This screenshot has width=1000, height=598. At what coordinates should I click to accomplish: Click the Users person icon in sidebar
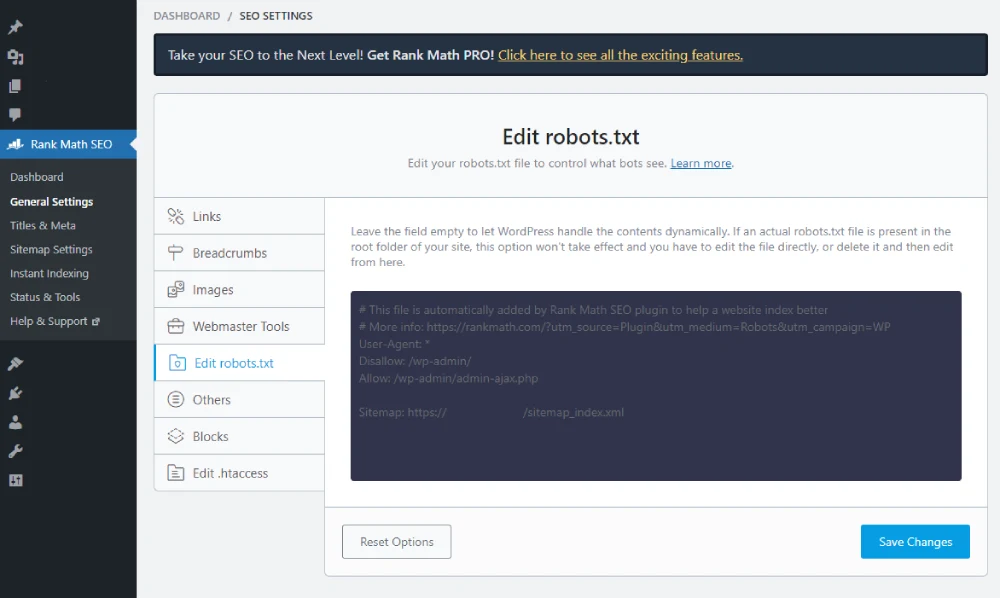15,421
